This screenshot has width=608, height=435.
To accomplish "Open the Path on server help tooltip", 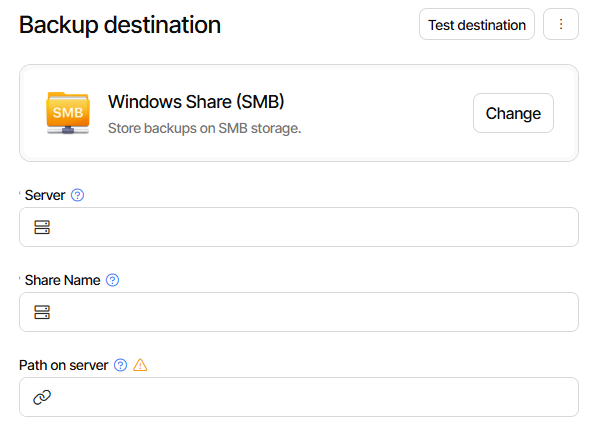I will [121, 365].
